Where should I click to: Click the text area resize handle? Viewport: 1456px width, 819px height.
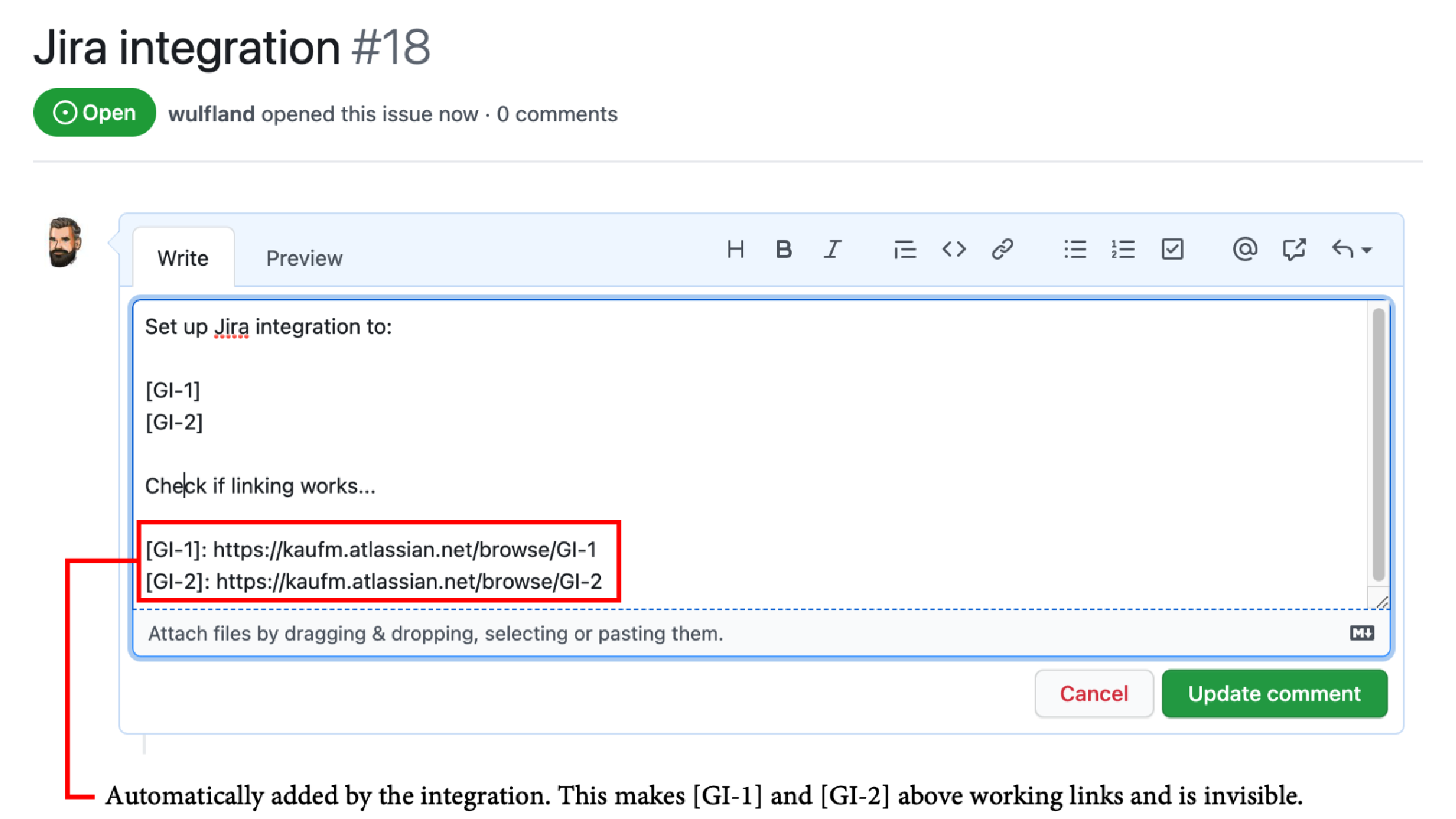1381,603
